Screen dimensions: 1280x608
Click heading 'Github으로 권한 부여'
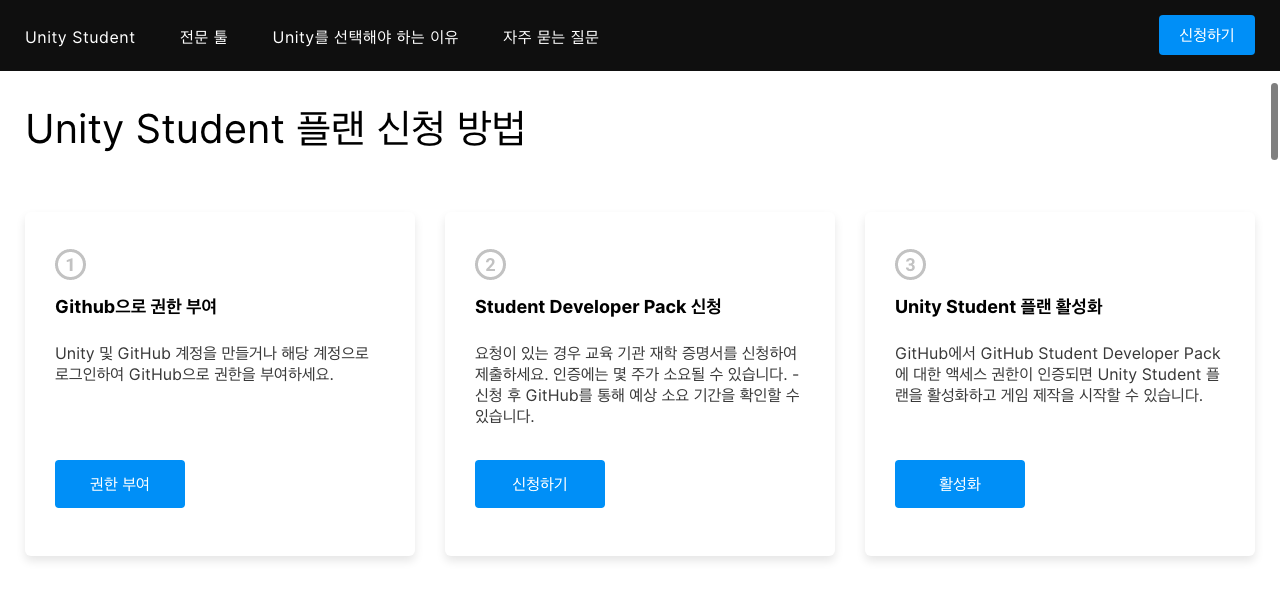136,307
